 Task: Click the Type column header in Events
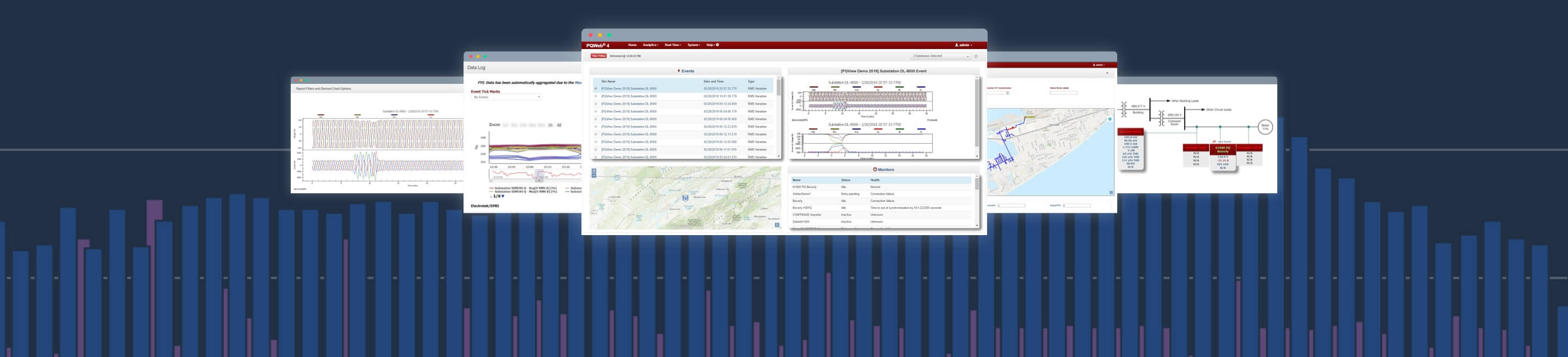[751, 82]
